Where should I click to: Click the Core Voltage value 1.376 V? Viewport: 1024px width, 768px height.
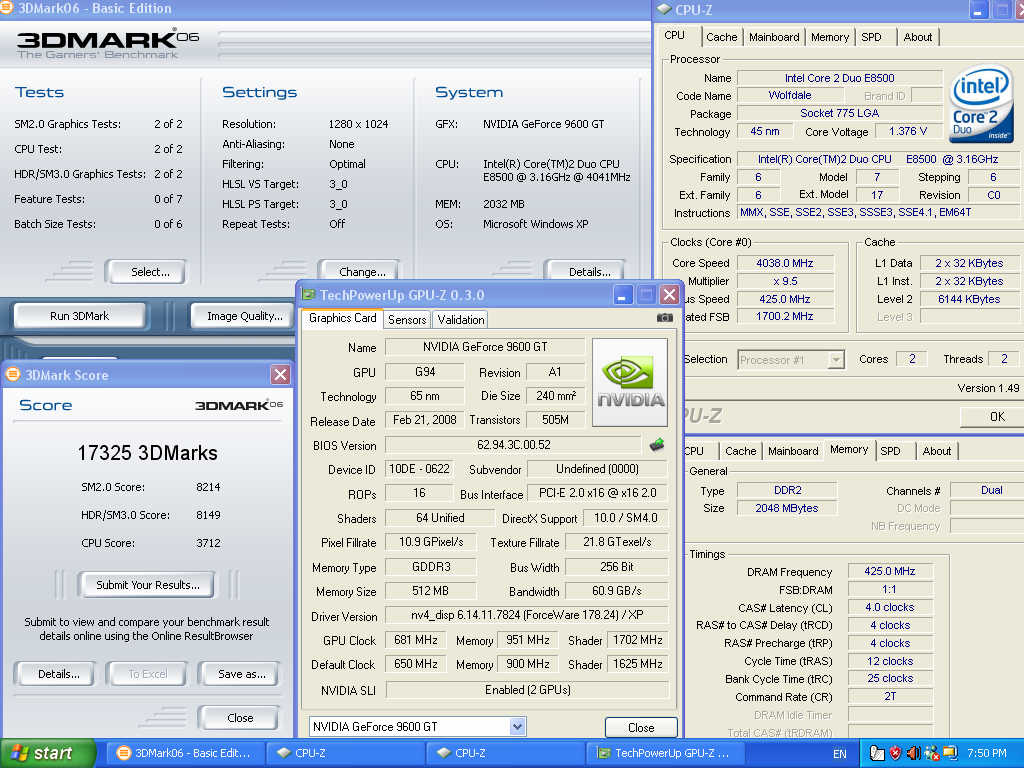[x=908, y=131]
